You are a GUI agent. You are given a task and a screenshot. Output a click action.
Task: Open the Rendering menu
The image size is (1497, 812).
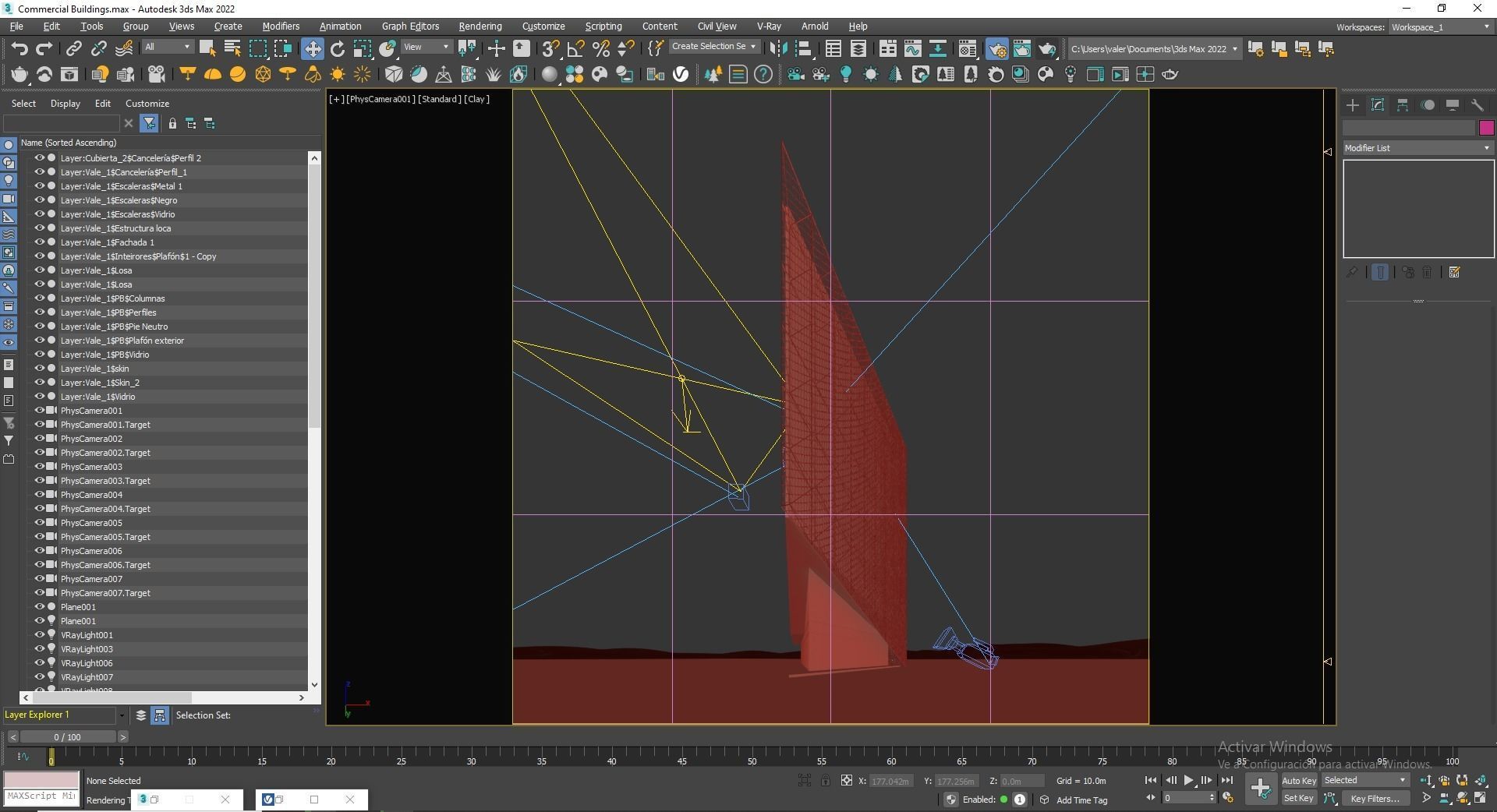pos(480,26)
